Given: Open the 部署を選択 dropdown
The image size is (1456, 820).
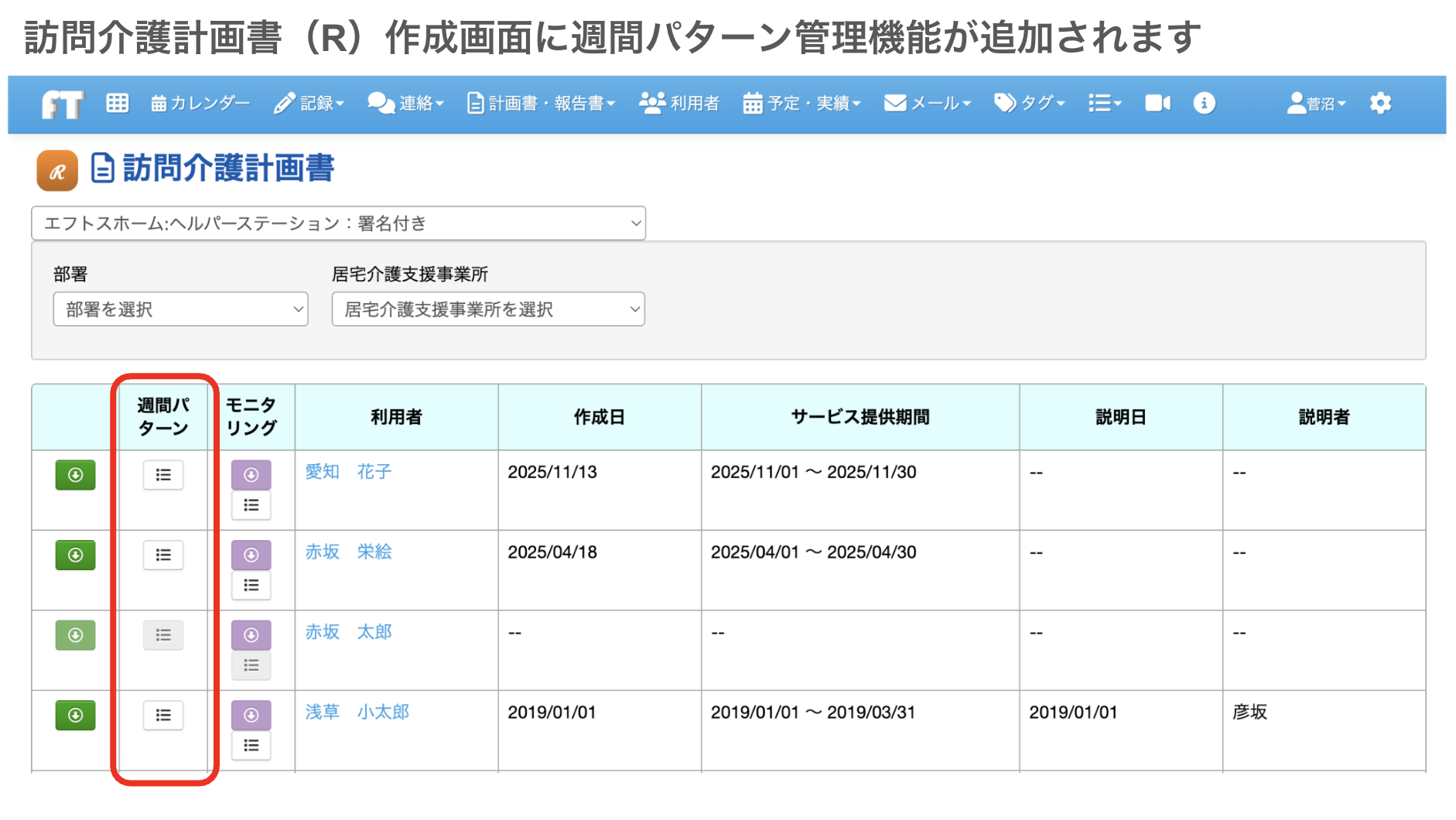Looking at the screenshot, I should (x=179, y=309).
